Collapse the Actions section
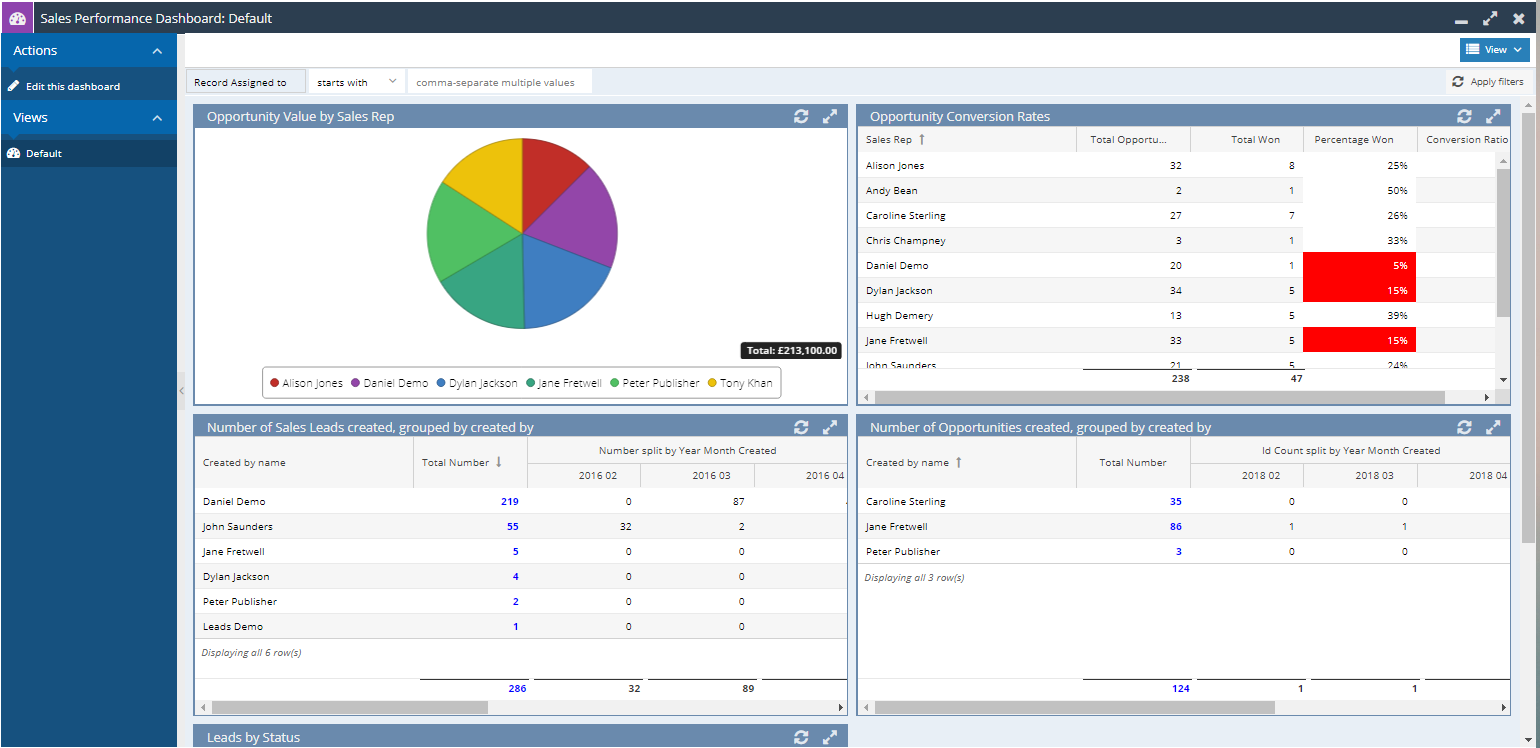The image size is (1540, 748). [x=157, y=51]
